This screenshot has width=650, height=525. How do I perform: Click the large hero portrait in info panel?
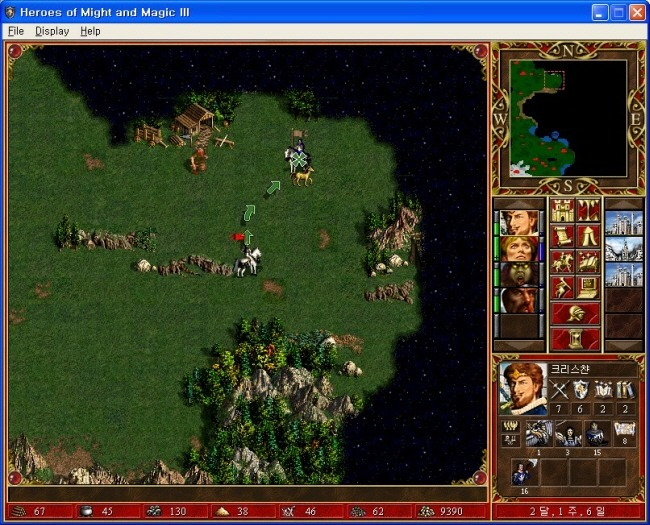coord(523,389)
